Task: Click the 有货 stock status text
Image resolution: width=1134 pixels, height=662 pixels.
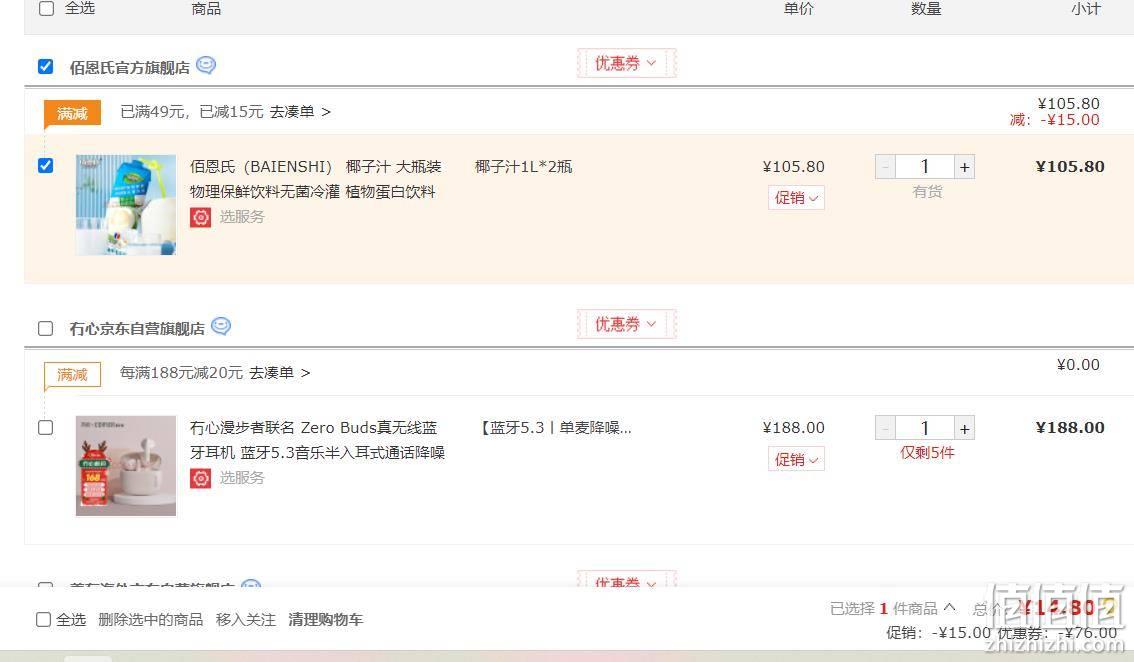Action: (x=927, y=192)
